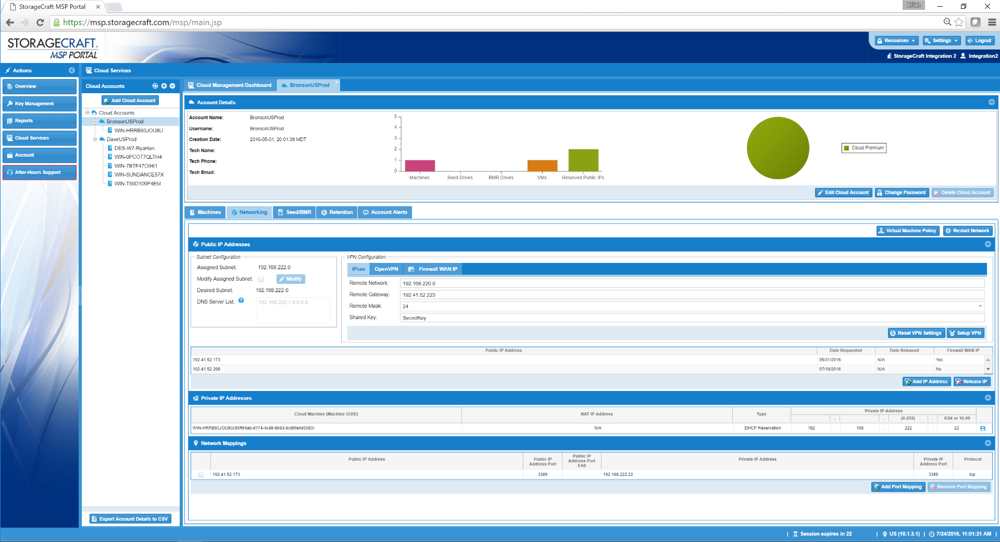Select the BronsonUSProd tab
This screenshot has height=542, width=1000.
click(x=309, y=85)
